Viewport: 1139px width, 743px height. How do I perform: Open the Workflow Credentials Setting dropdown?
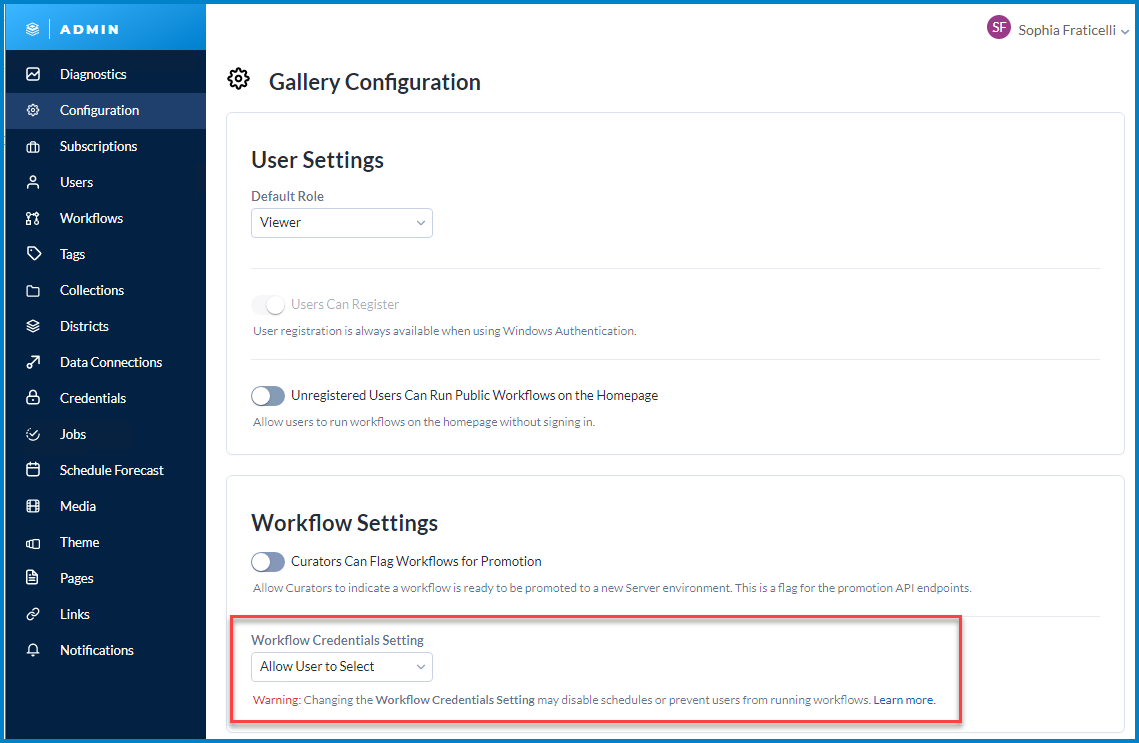341,667
